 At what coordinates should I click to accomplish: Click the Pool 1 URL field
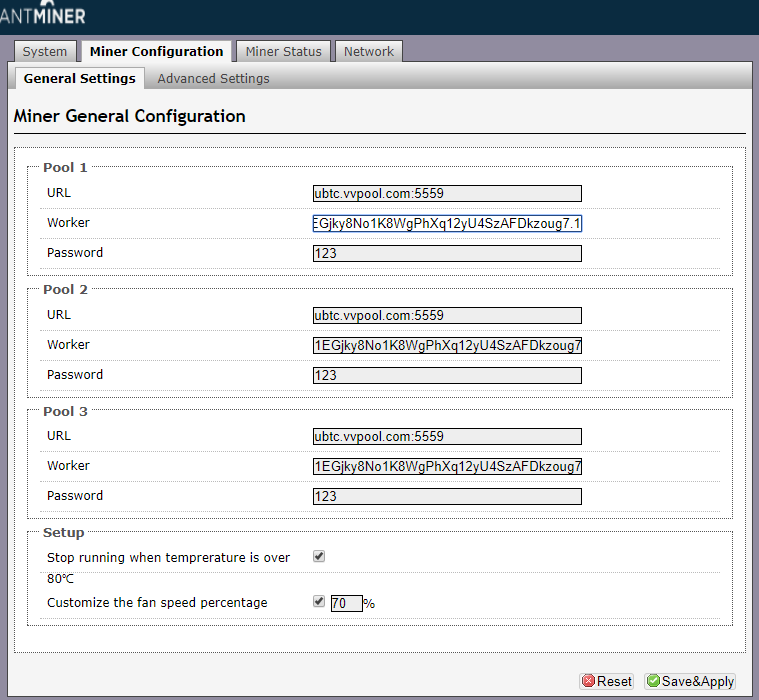[446, 194]
